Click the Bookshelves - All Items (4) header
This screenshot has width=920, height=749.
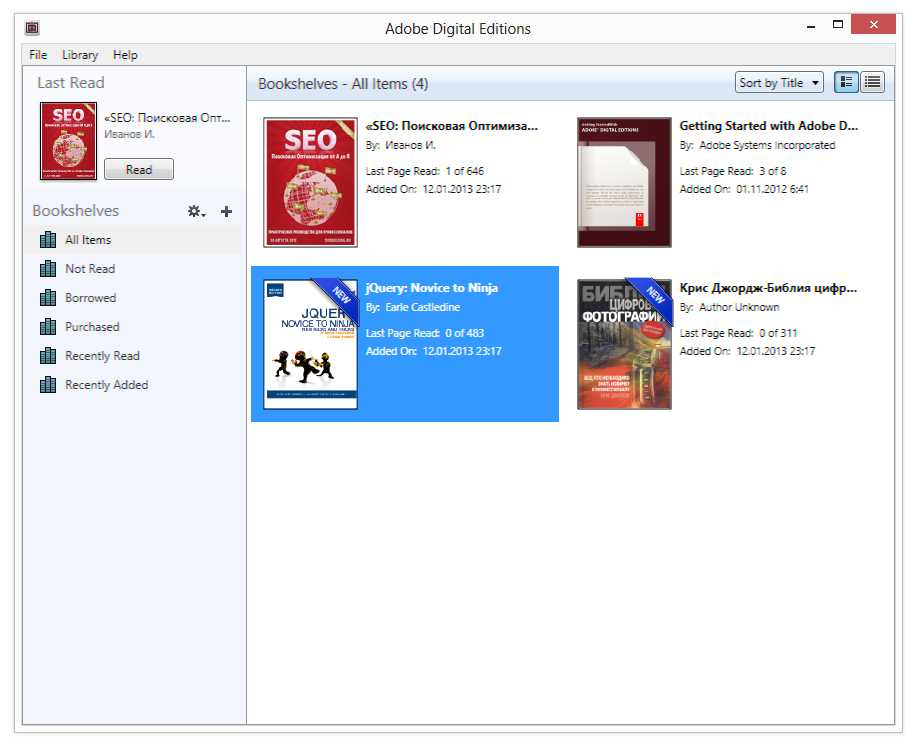point(343,84)
